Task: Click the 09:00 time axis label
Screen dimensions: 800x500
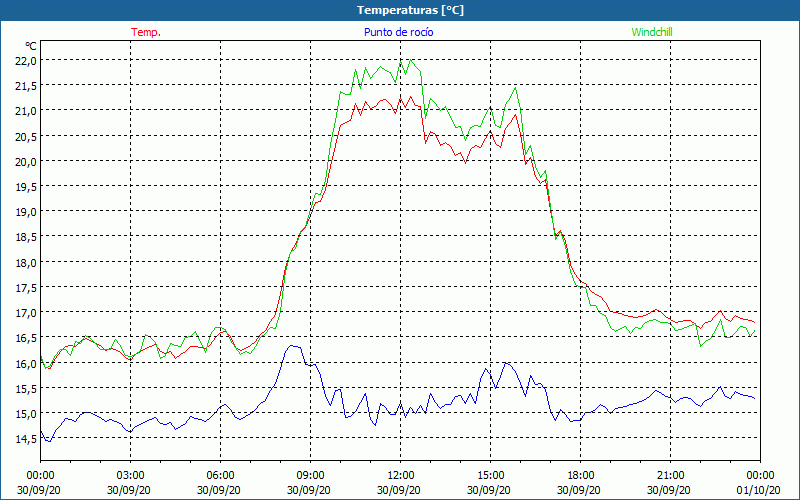Action: (310, 476)
